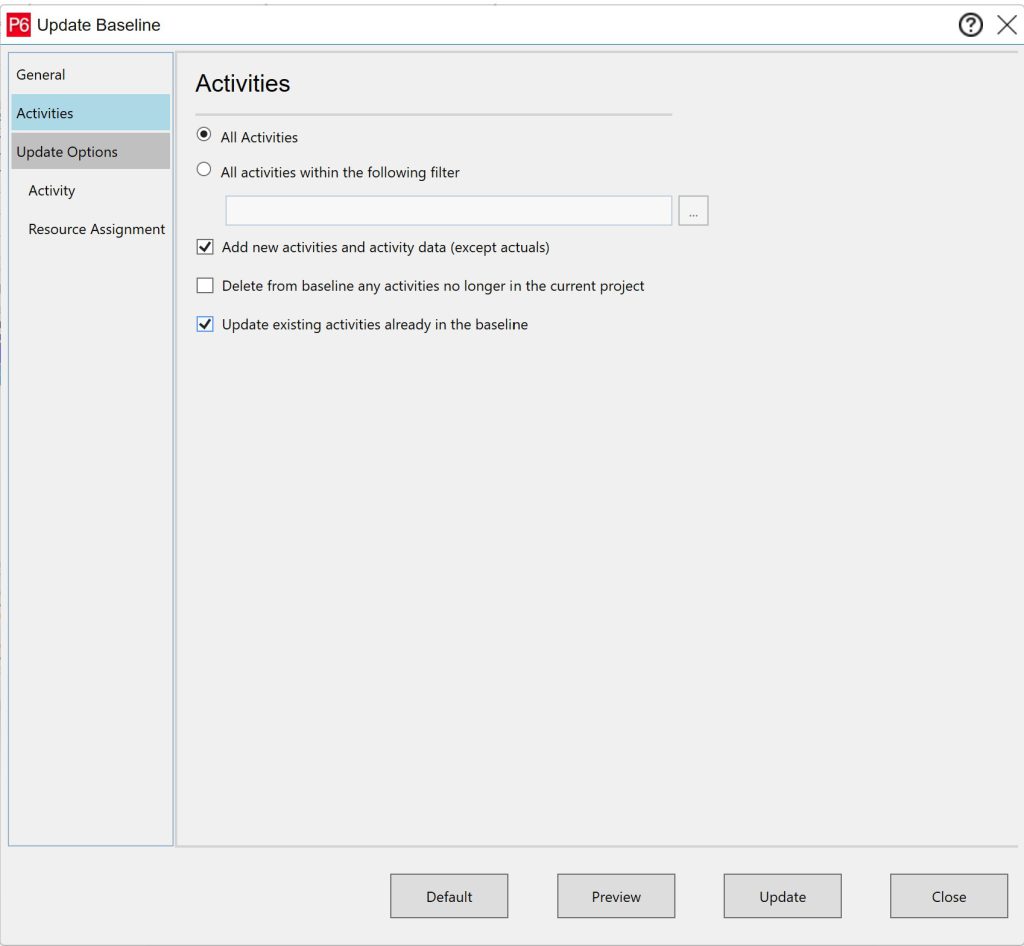
Task: Click the Update button
Action: coord(782,896)
